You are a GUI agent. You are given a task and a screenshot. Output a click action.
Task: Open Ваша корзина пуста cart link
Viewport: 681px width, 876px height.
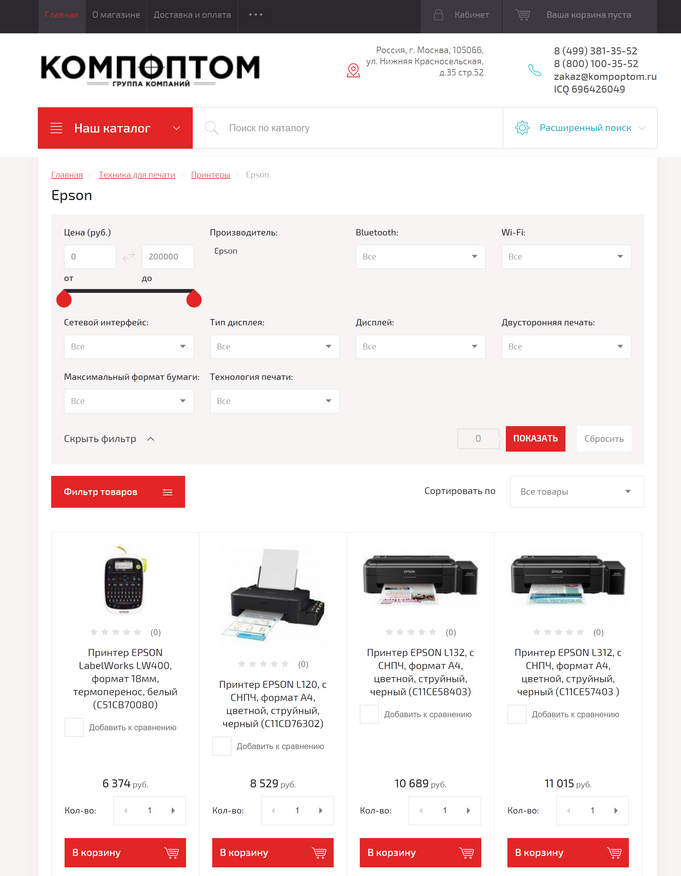pos(579,15)
